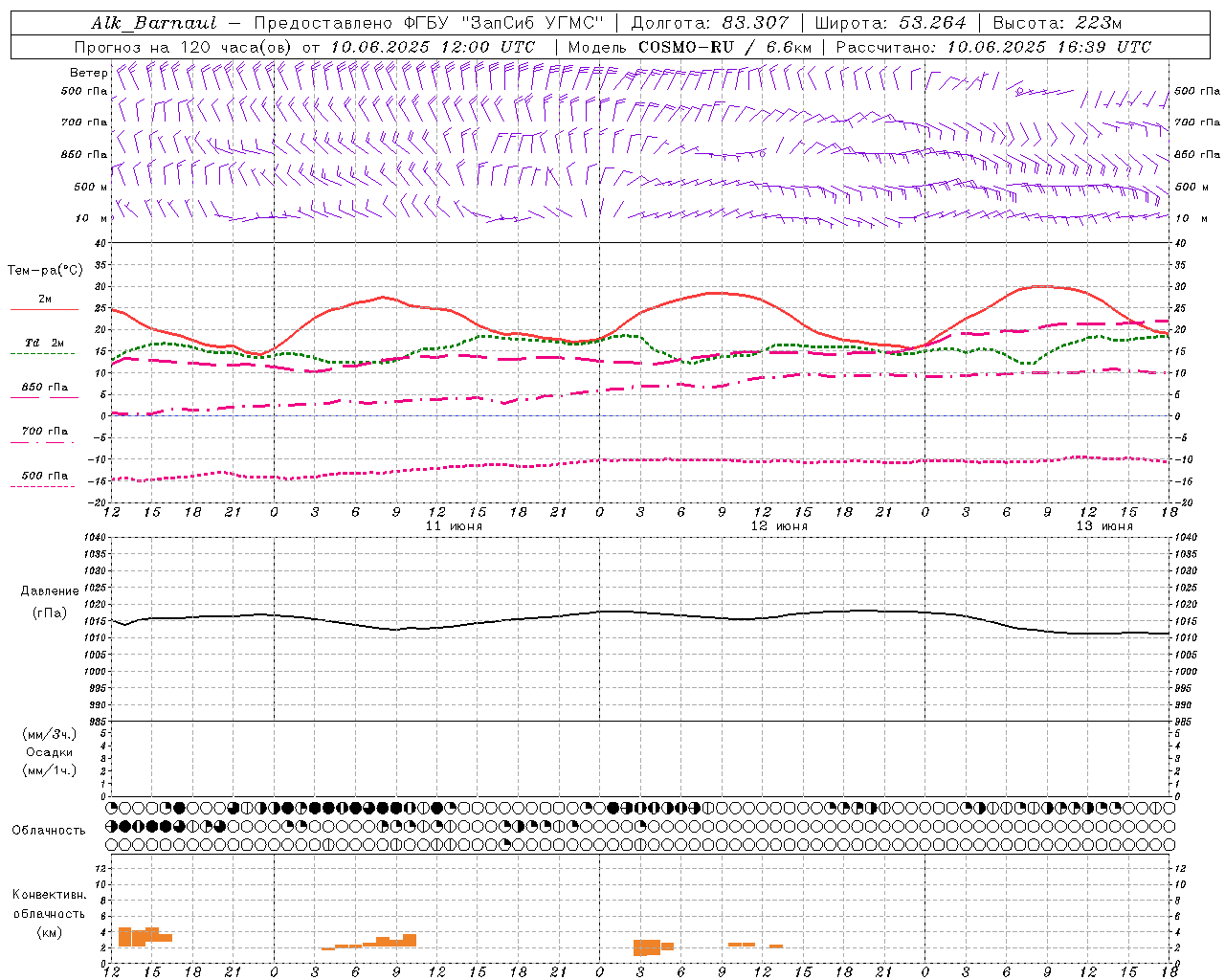Viewport: 1225px width, 980px height.
Task: Click the 500 гПа dotted temperature legend entry
Action: pos(44,479)
